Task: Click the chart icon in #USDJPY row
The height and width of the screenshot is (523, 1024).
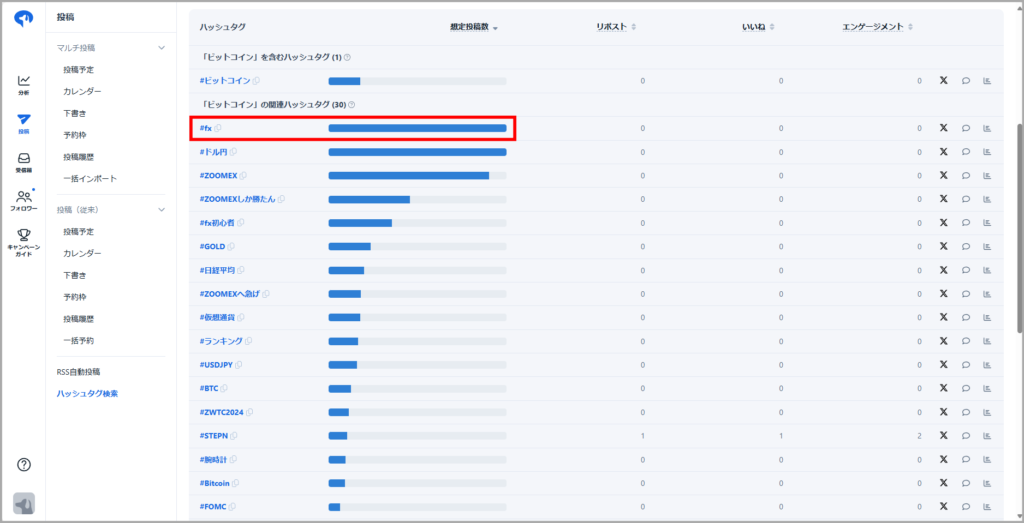Action: (x=987, y=364)
